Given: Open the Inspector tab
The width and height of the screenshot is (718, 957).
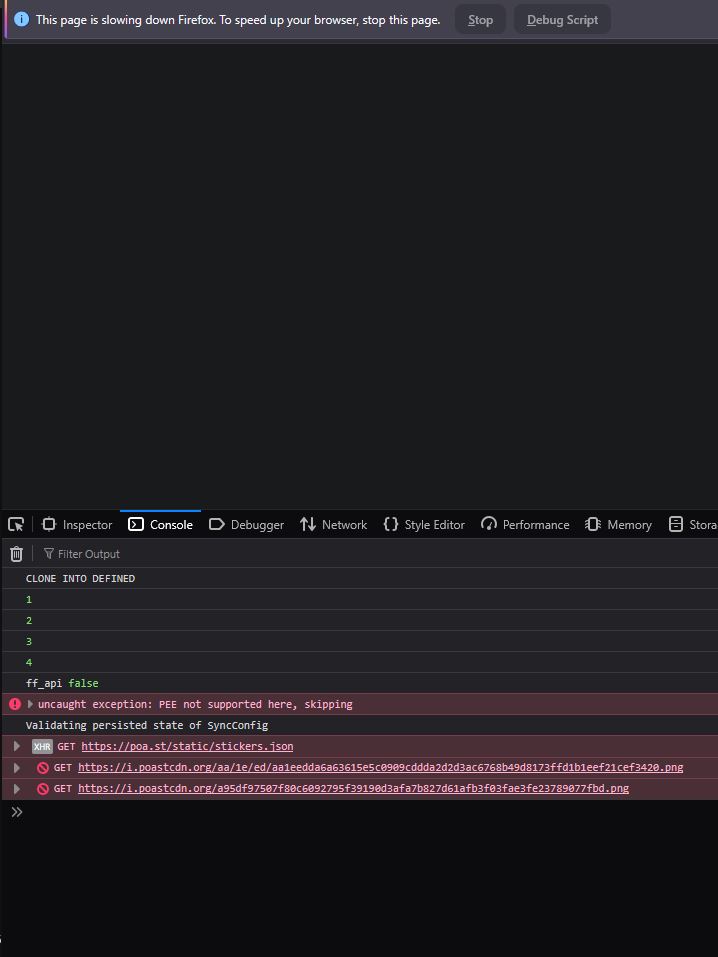Looking at the screenshot, I should click(77, 524).
